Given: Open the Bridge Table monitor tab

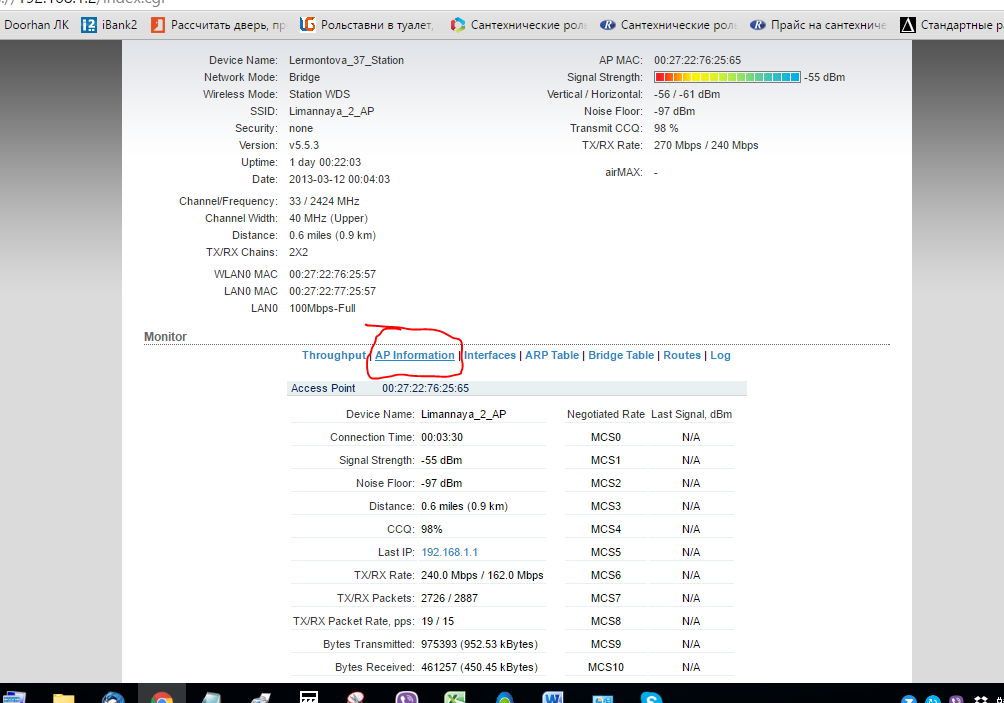Looking at the screenshot, I should 621,355.
